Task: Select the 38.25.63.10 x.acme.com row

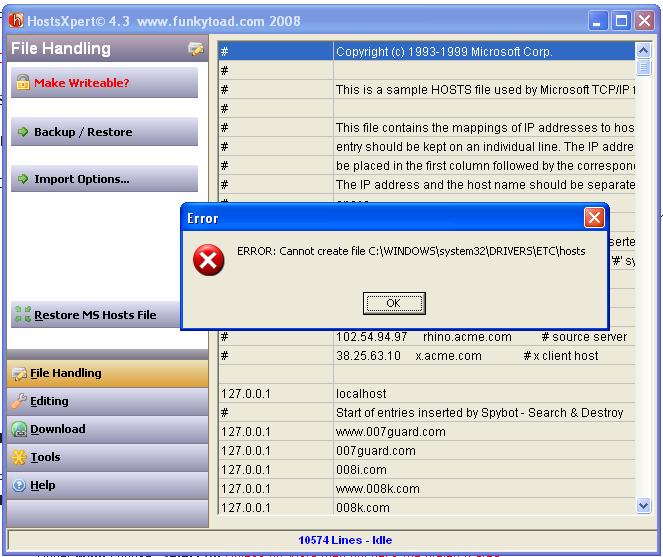Action: click(x=427, y=356)
